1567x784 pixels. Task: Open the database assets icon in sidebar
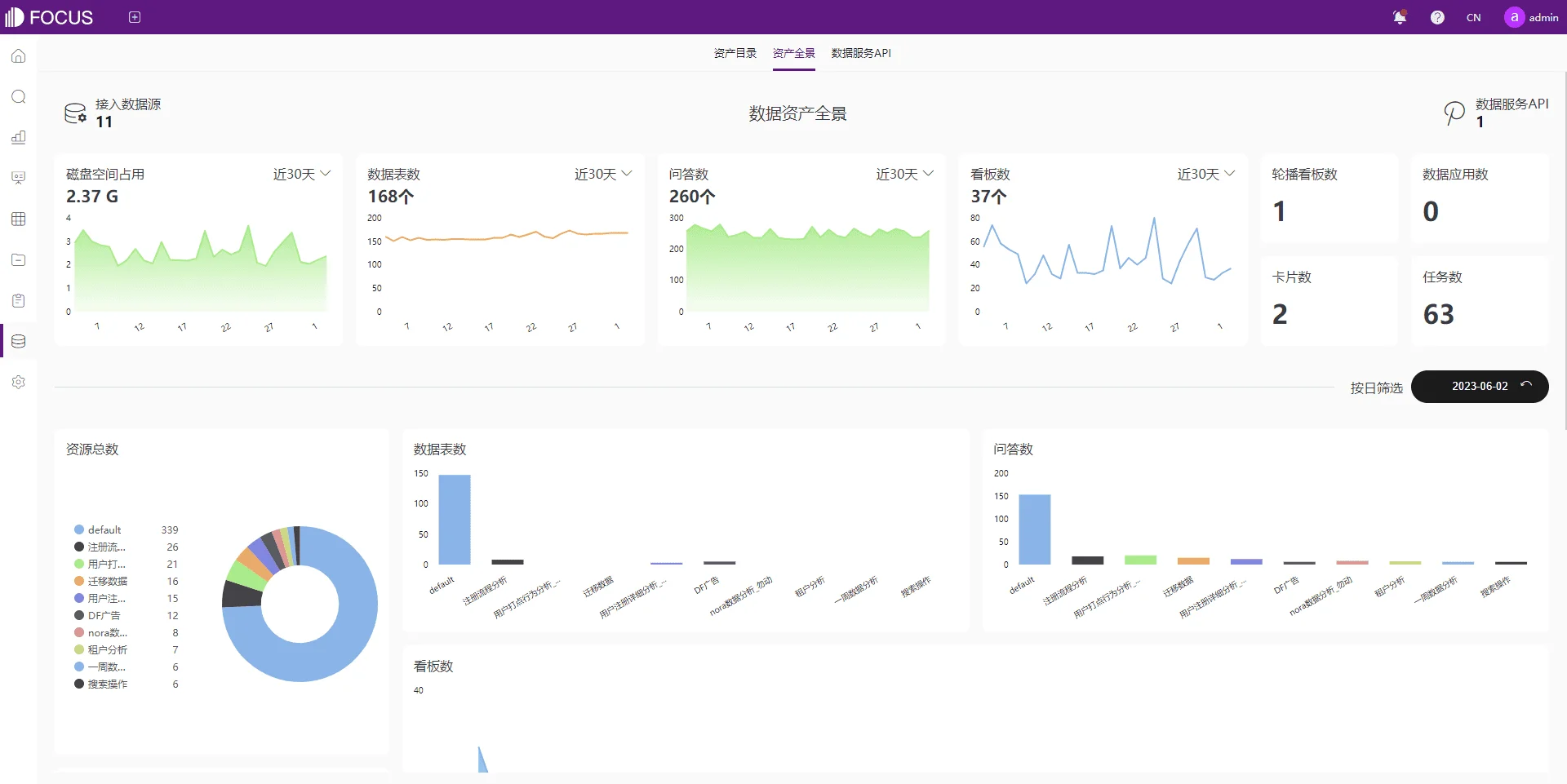(x=18, y=341)
